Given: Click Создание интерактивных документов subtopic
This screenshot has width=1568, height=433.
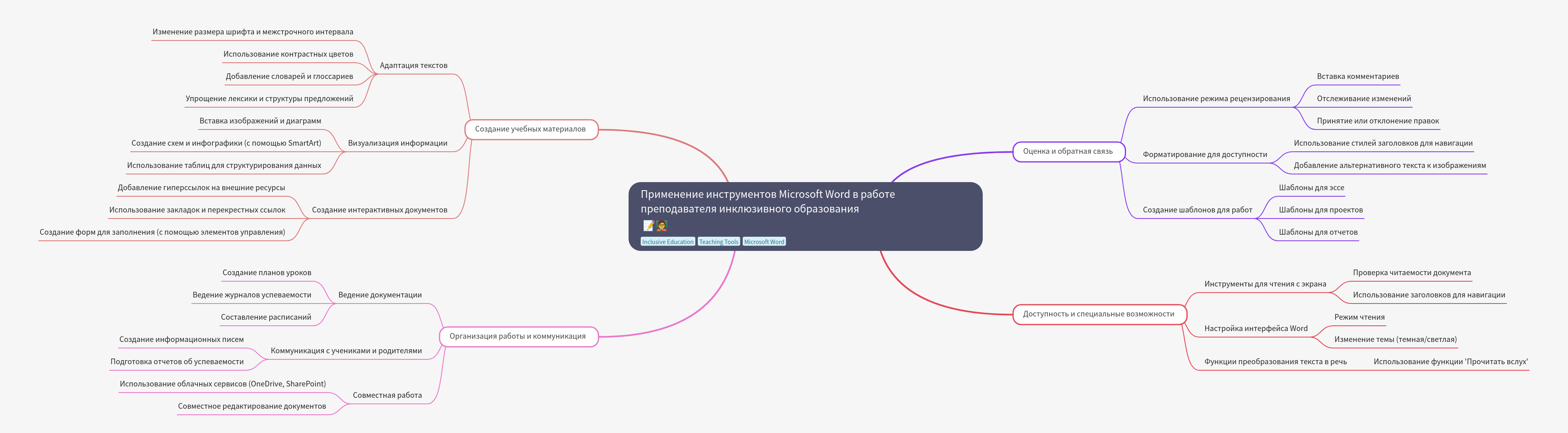Looking at the screenshot, I should 379,210.
